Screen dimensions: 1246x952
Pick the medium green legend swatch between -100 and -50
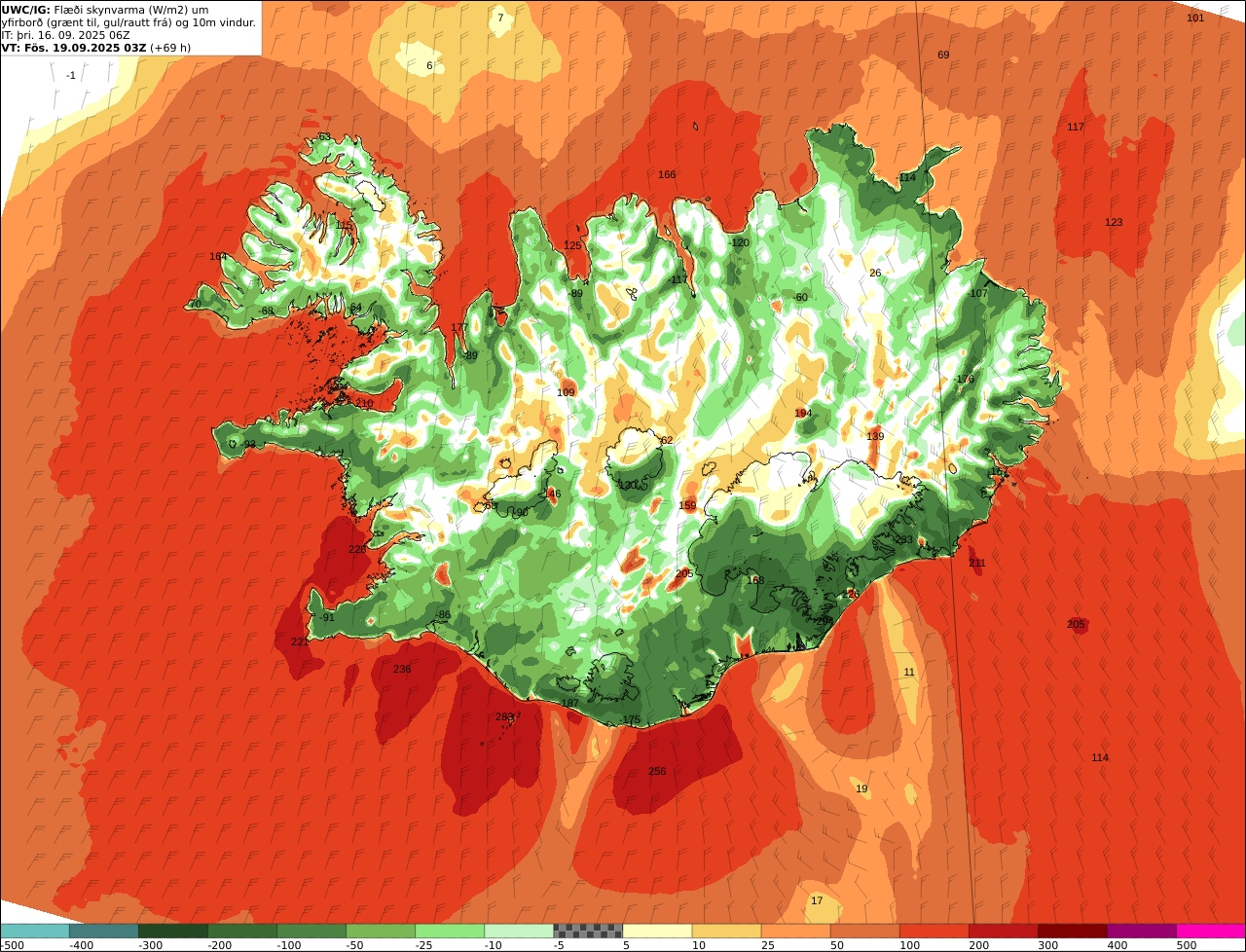311,931
